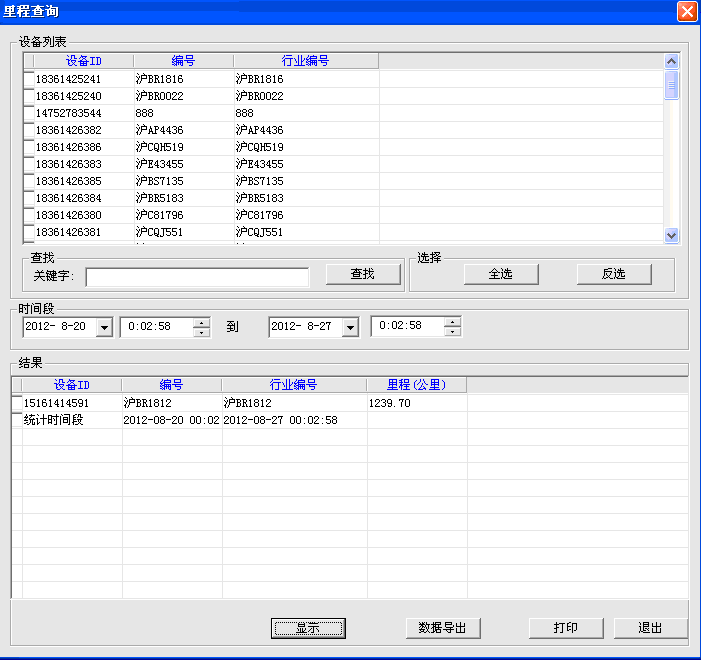The width and height of the screenshot is (701, 662).
Task: Click the end timestamp 2012-08-27 00:02:58
Action: 280,420
